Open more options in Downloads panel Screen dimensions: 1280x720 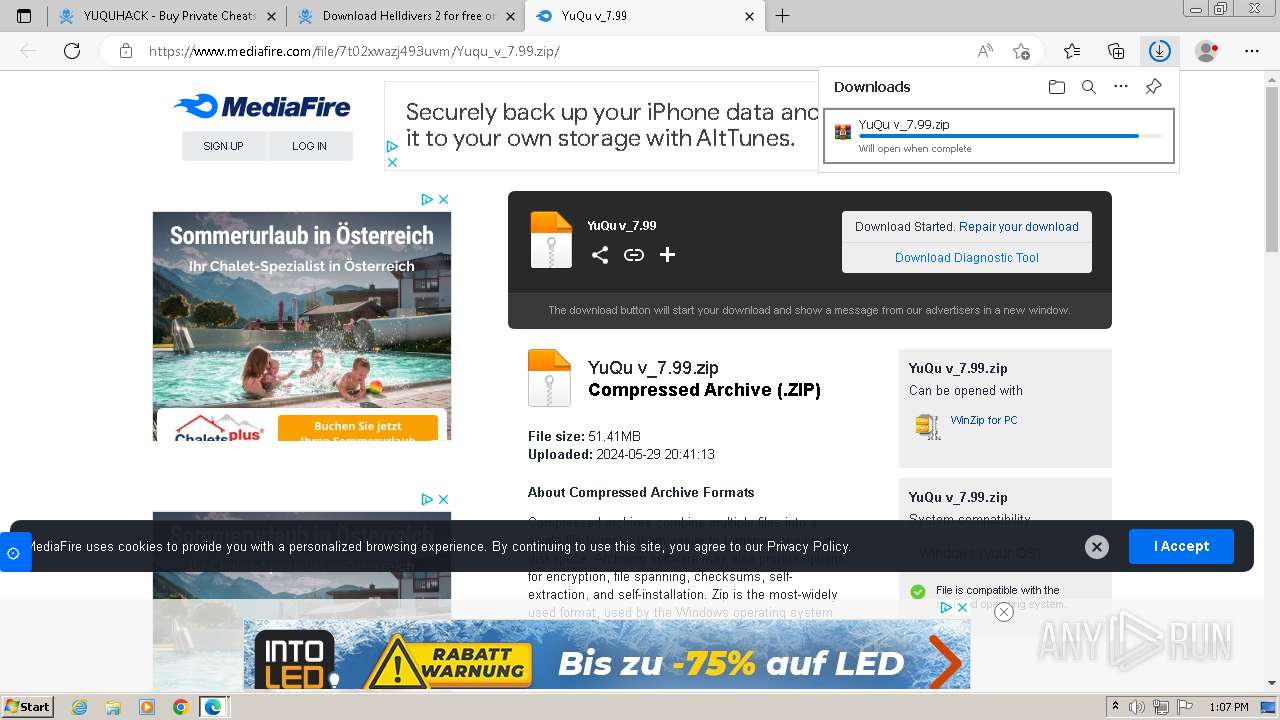(1121, 87)
